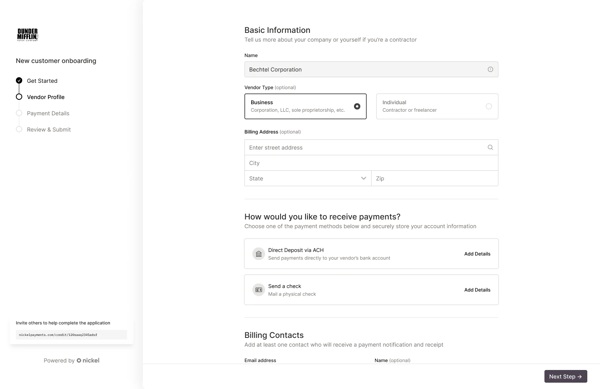
Task: Click 'Invite others to help complete the application' text
Action: coord(63,323)
